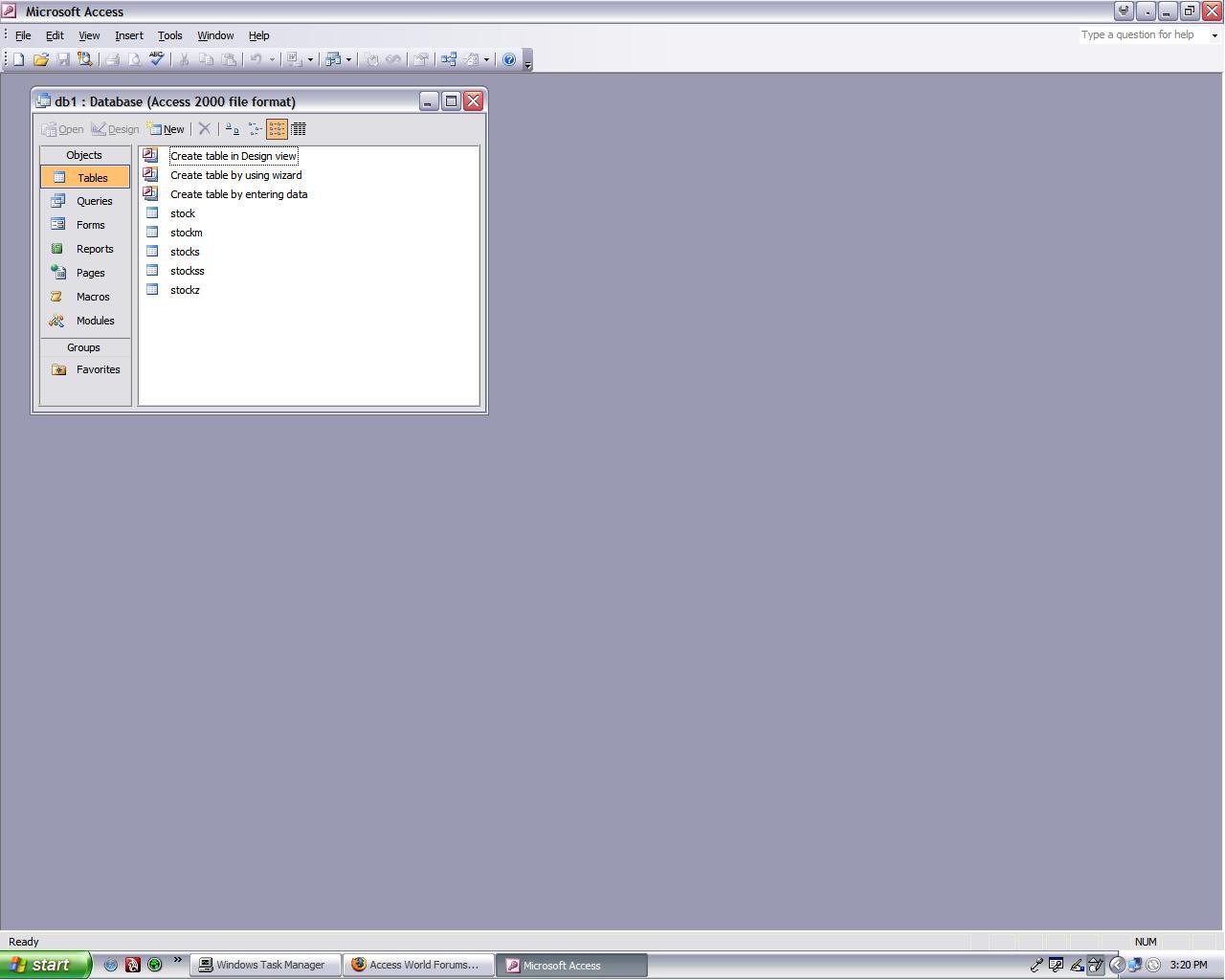Open the Toolbar Options arrow at toolbar end
The image size is (1225, 980).
tap(527, 60)
